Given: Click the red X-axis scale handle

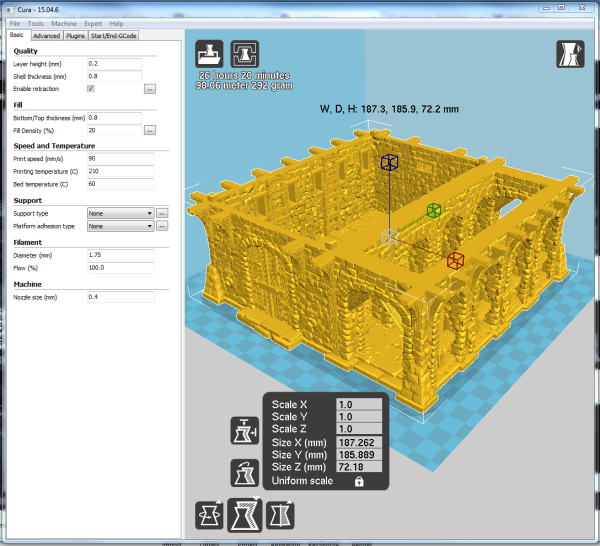Looking at the screenshot, I should click(455, 261).
